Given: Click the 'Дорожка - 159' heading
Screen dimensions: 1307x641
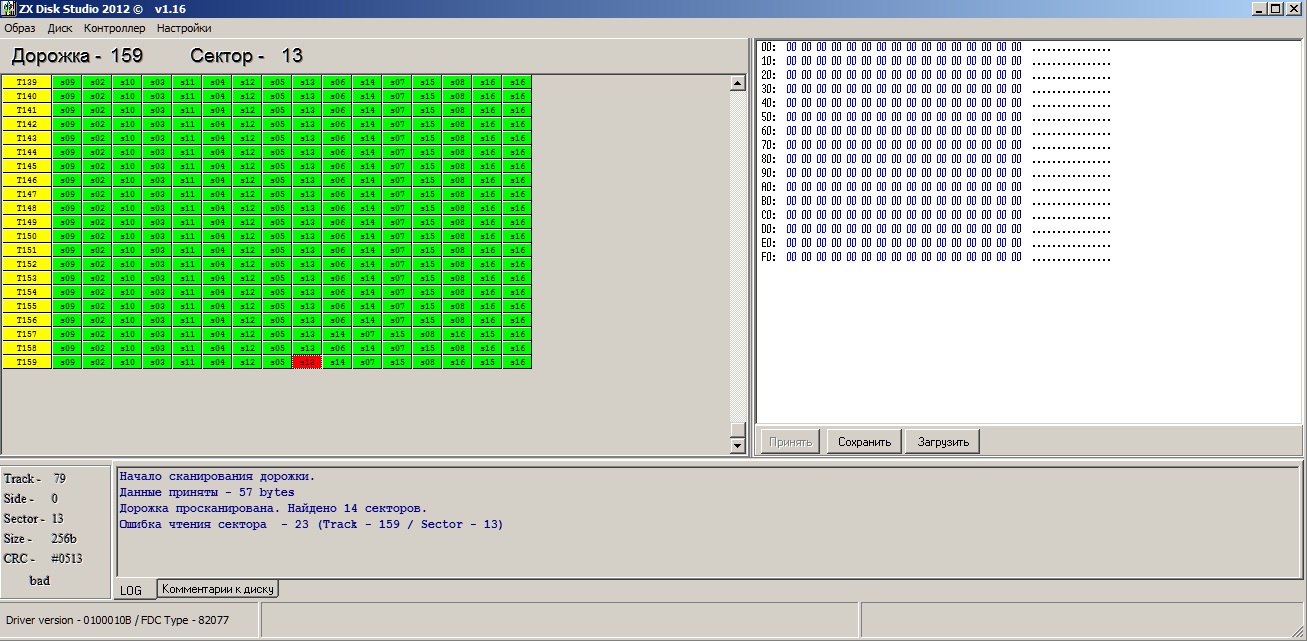Looking at the screenshot, I should click(x=77, y=55).
